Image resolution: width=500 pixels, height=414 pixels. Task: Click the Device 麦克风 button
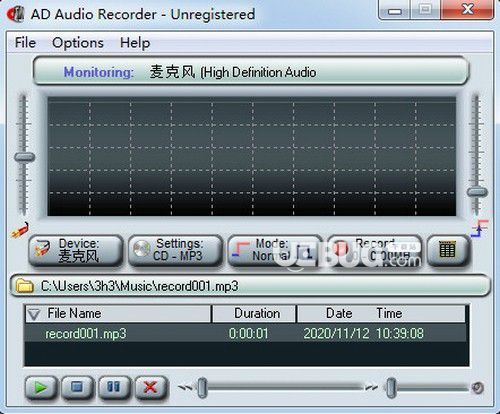(76, 251)
